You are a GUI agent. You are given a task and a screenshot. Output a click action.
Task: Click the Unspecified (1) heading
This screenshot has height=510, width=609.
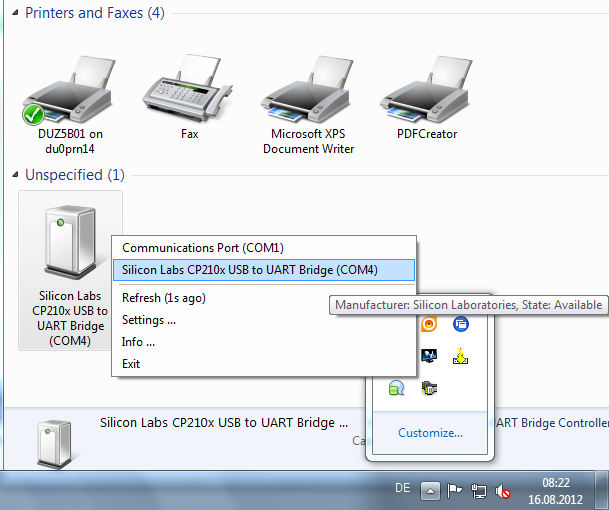(x=75, y=175)
